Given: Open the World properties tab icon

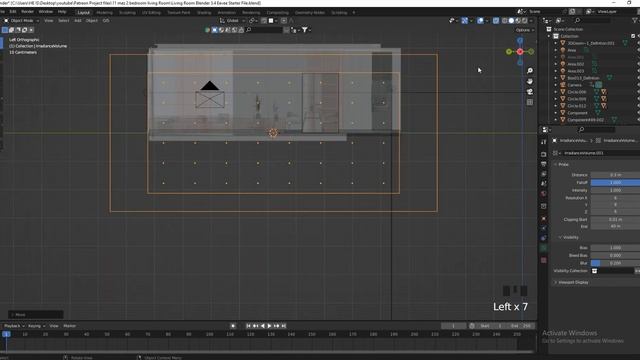Looking at the screenshot, I should [544, 193].
